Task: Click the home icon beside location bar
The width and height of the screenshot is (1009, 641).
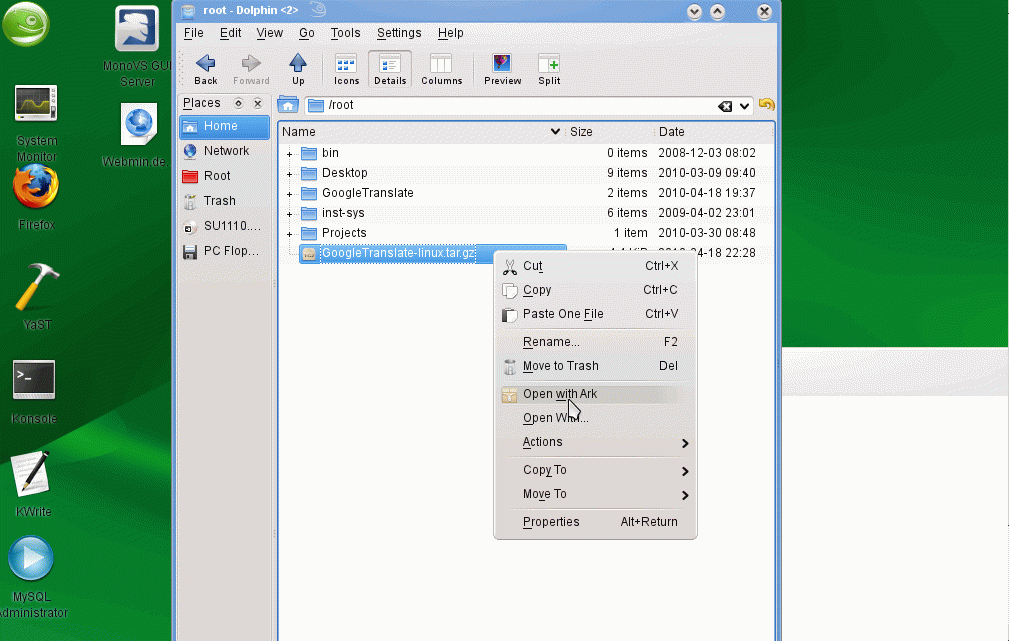Action: 288,105
